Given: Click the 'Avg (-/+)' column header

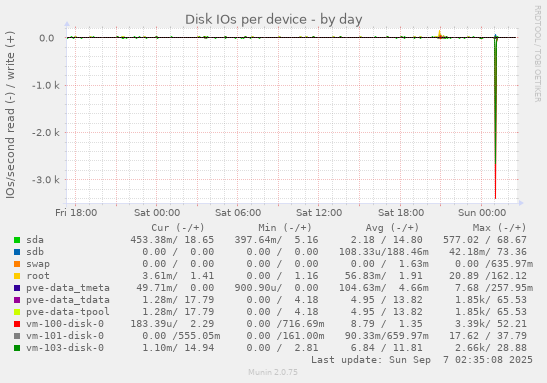Looking at the screenshot, I should (392, 228).
